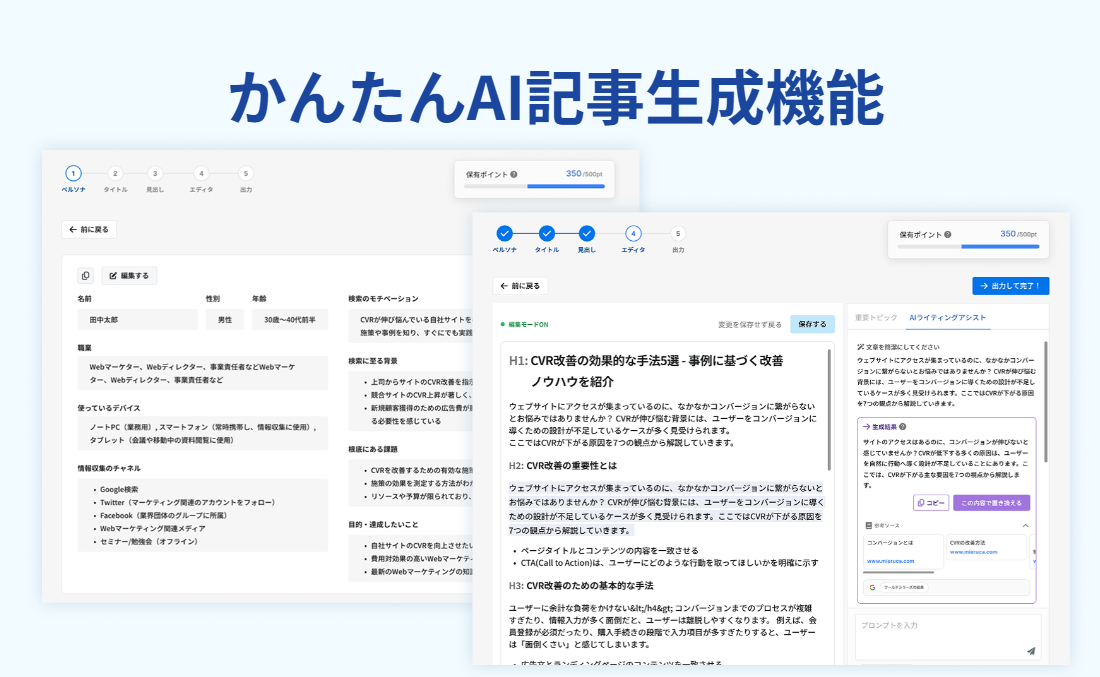The height and width of the screenshot is (677, 1100).
Task: Click the Google検索 list item
Action: 119,490
